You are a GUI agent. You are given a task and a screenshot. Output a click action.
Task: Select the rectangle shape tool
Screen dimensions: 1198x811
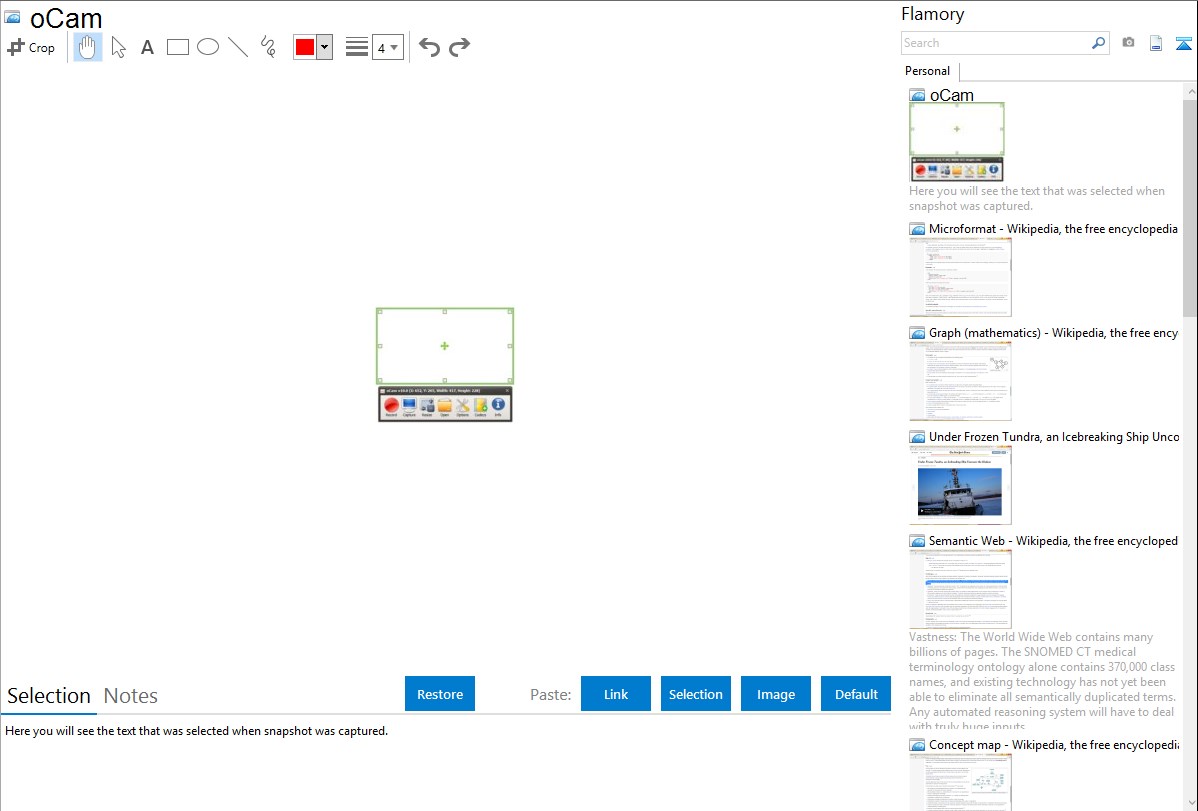(177, 47)
